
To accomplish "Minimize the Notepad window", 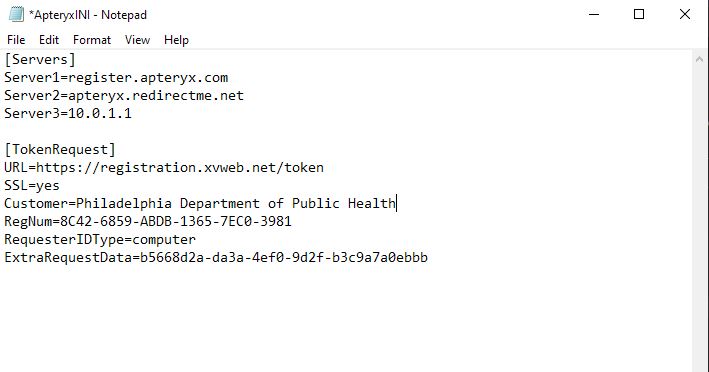I will pos(594,14).
